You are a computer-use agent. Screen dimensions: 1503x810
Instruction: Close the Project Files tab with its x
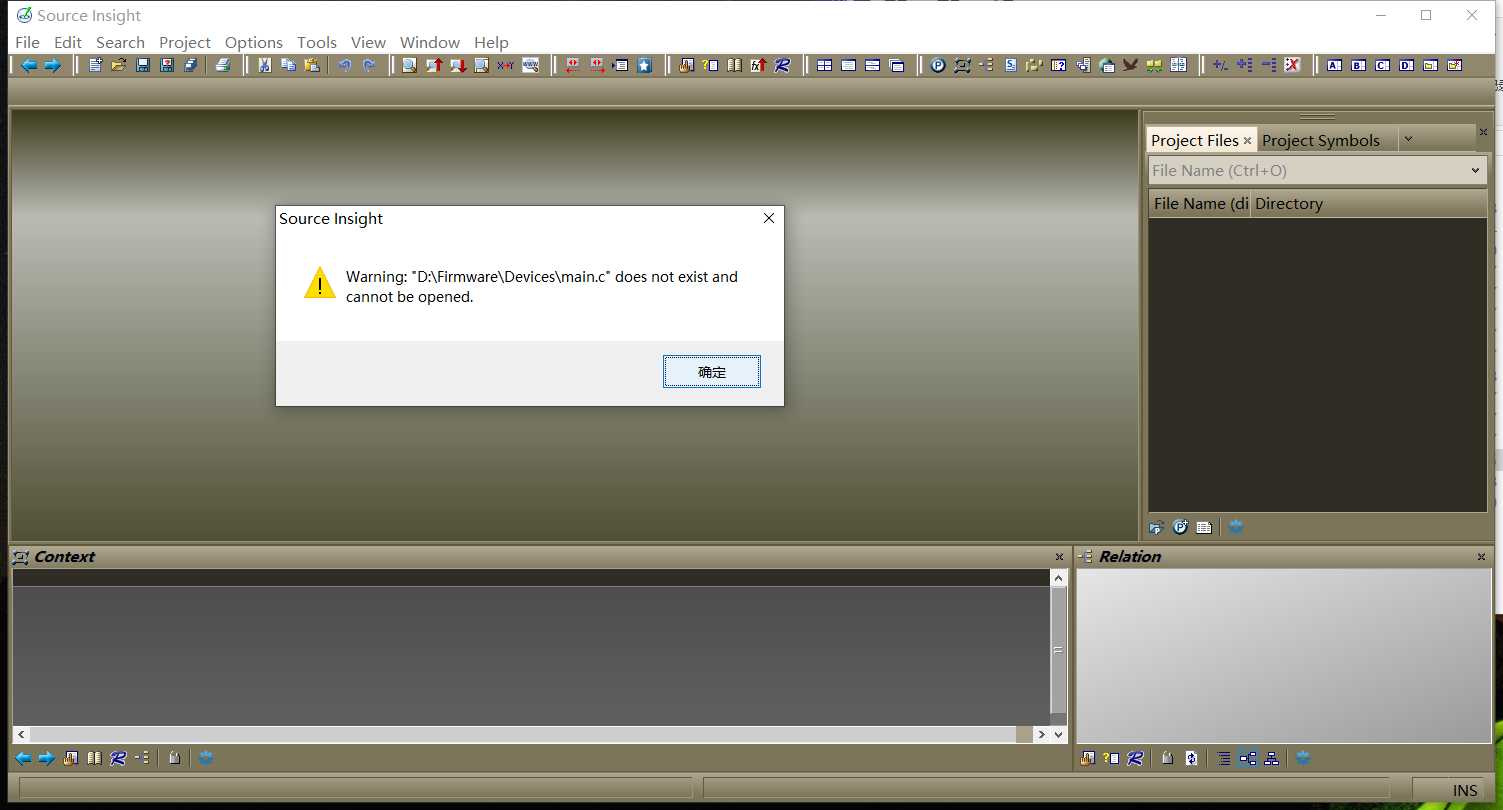point(1247,141)
